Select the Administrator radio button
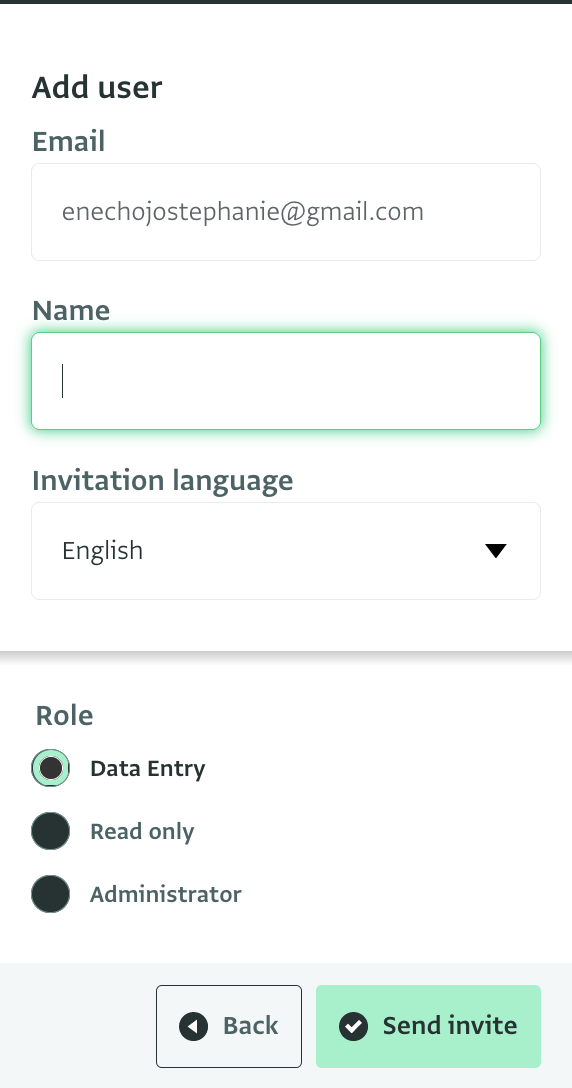This screenshot has height=1088, width=572. pos(51,894)
